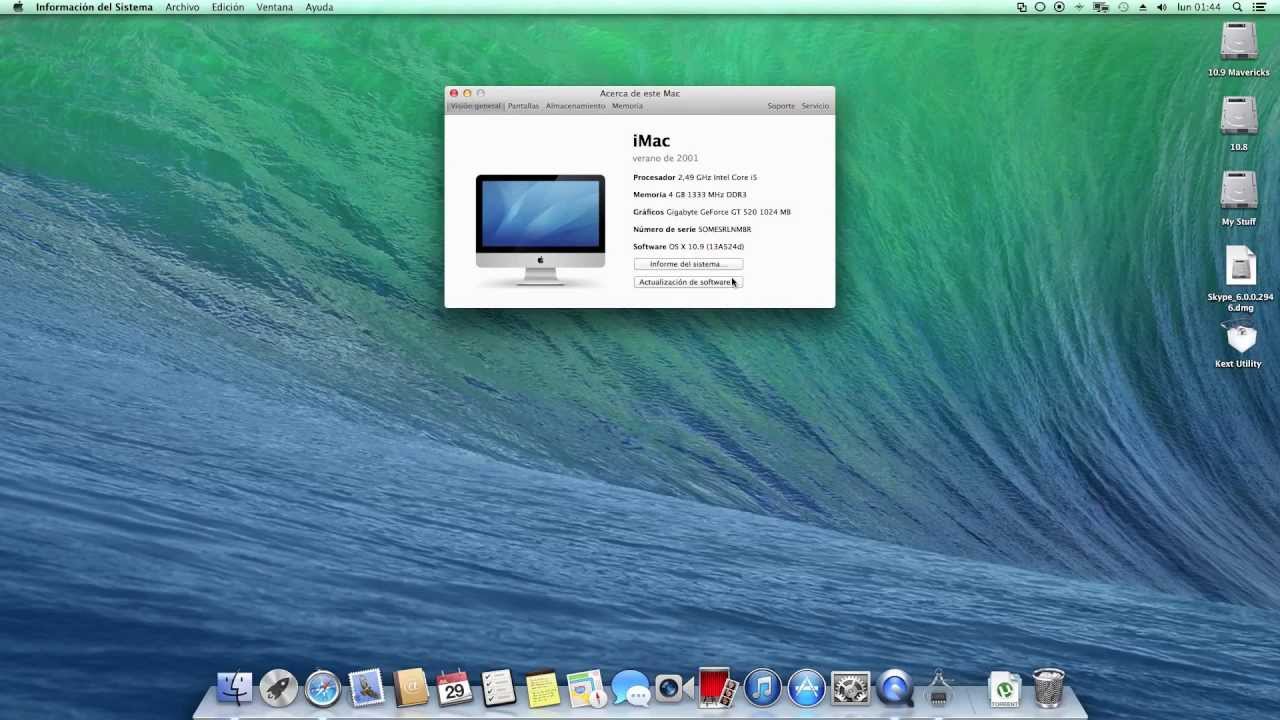Image resolution: width=1280 pixels, height=720 pixels.
Task: Open iTunes music note icon
Action: [762, 688]
